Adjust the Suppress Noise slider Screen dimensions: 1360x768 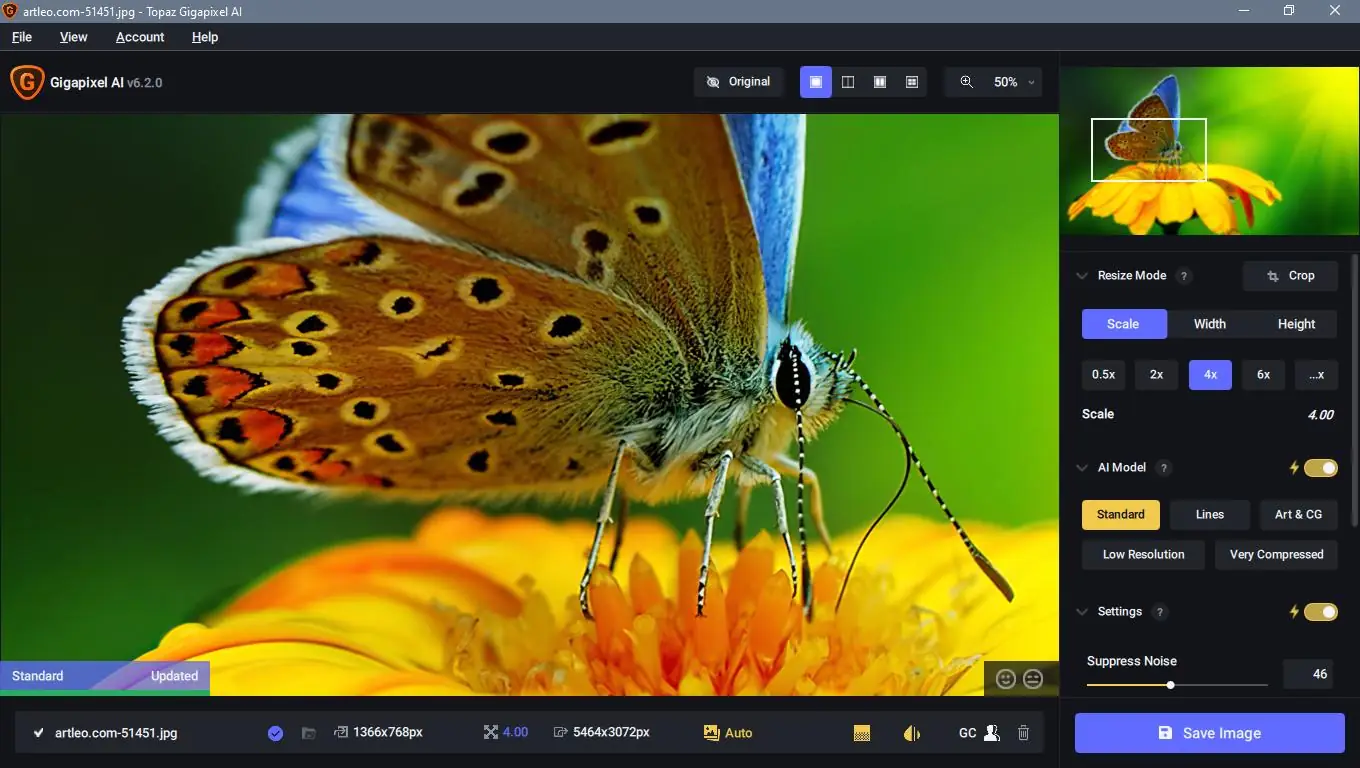pyautogui.click(x=1170, y=685)
